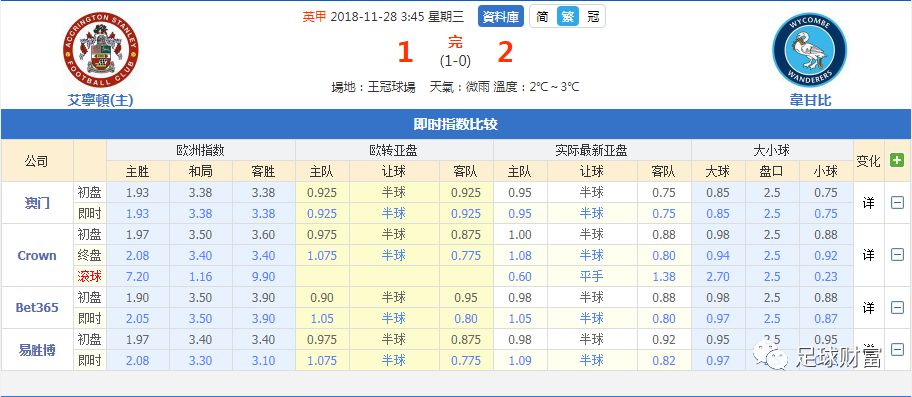Open the Bet365 company link
912x397 pixels.
37,307
